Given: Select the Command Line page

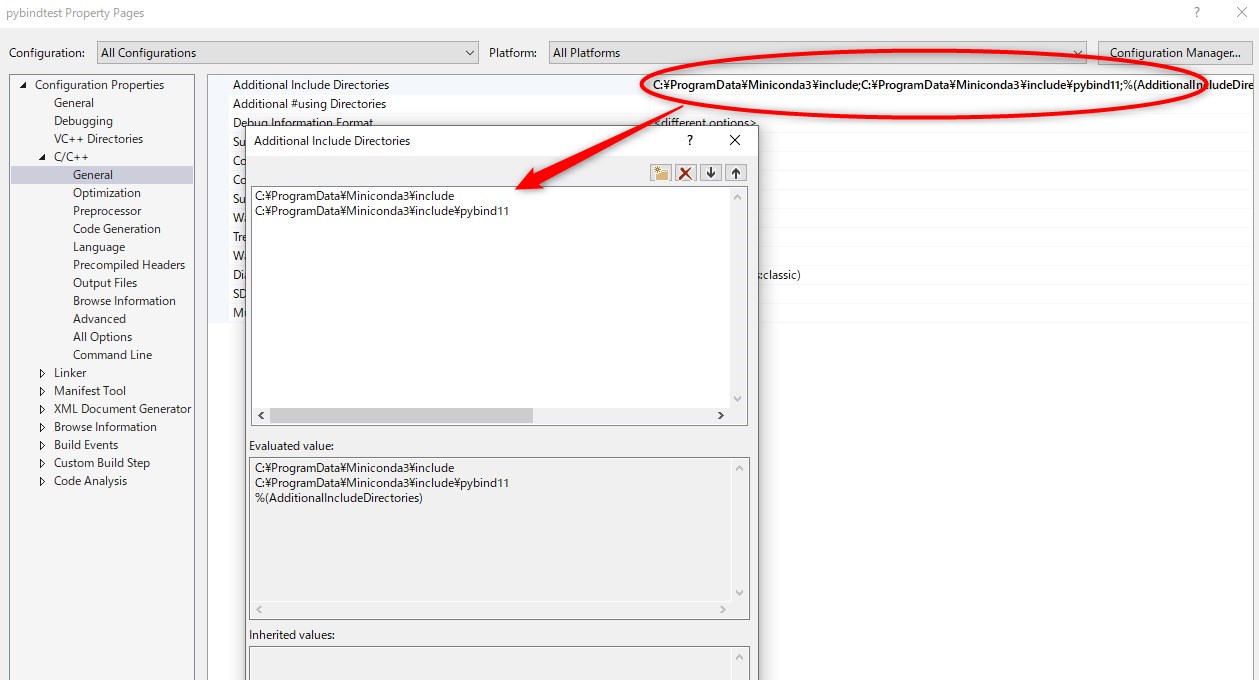Looking at the screenshot, I should pyautogui.click(x=113, y=355).
